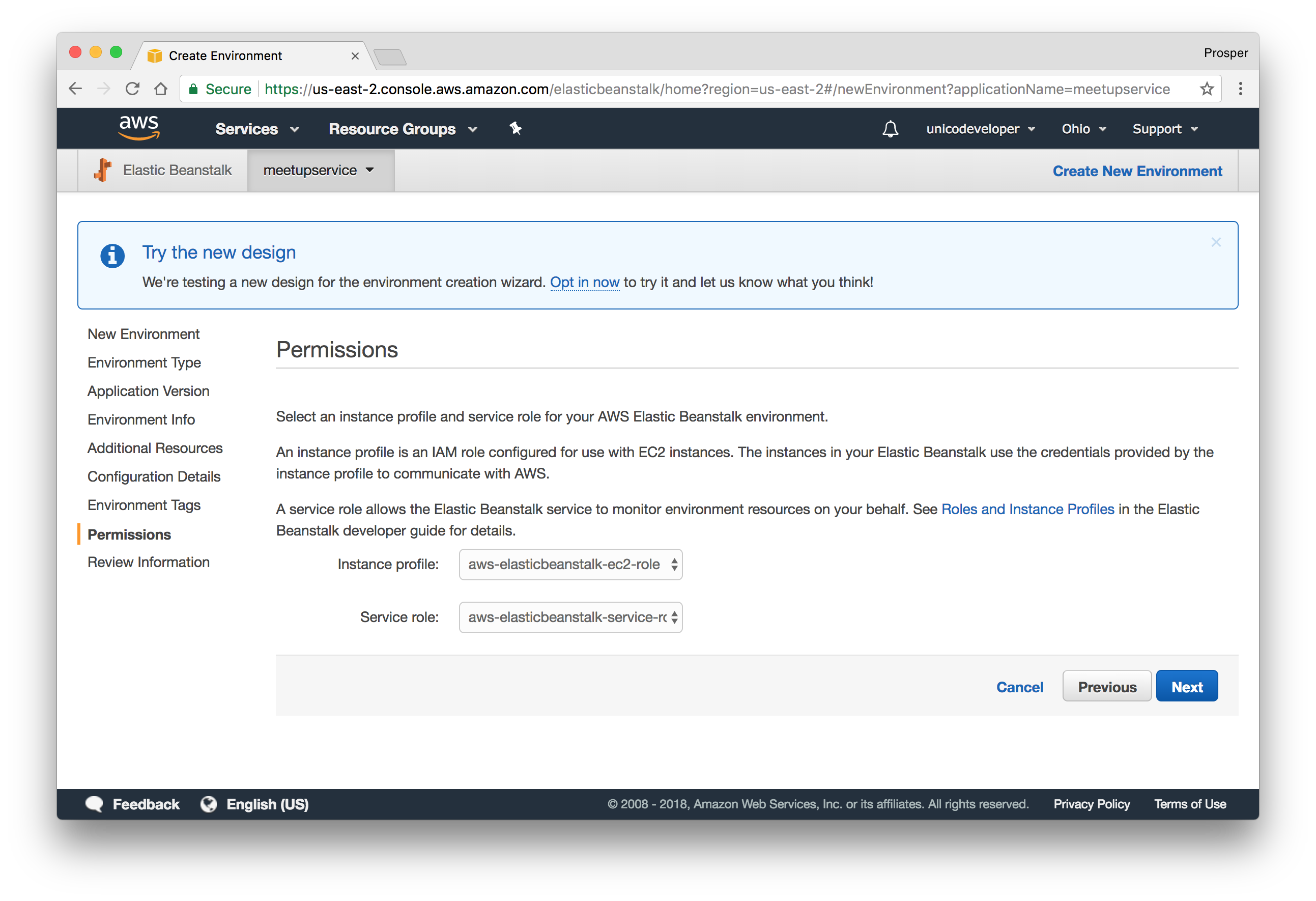
Task: Open notifications bell icon
Action: (890, 129)
